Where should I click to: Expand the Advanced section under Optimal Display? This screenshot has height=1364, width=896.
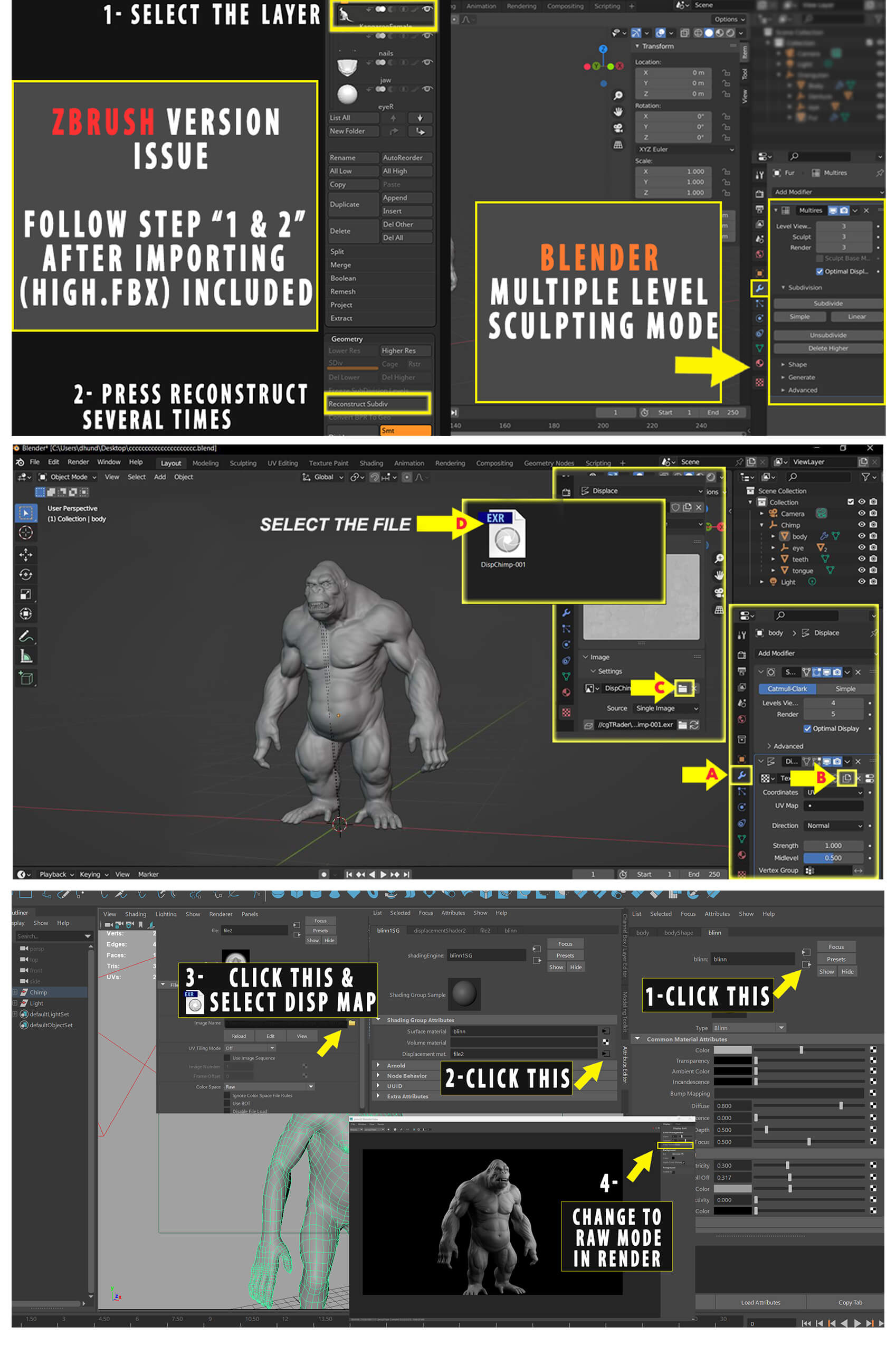784,746
